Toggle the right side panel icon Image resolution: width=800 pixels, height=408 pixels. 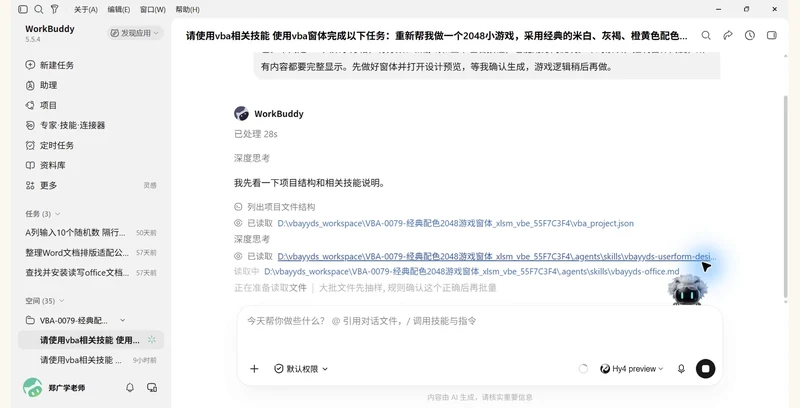point(771,35)
